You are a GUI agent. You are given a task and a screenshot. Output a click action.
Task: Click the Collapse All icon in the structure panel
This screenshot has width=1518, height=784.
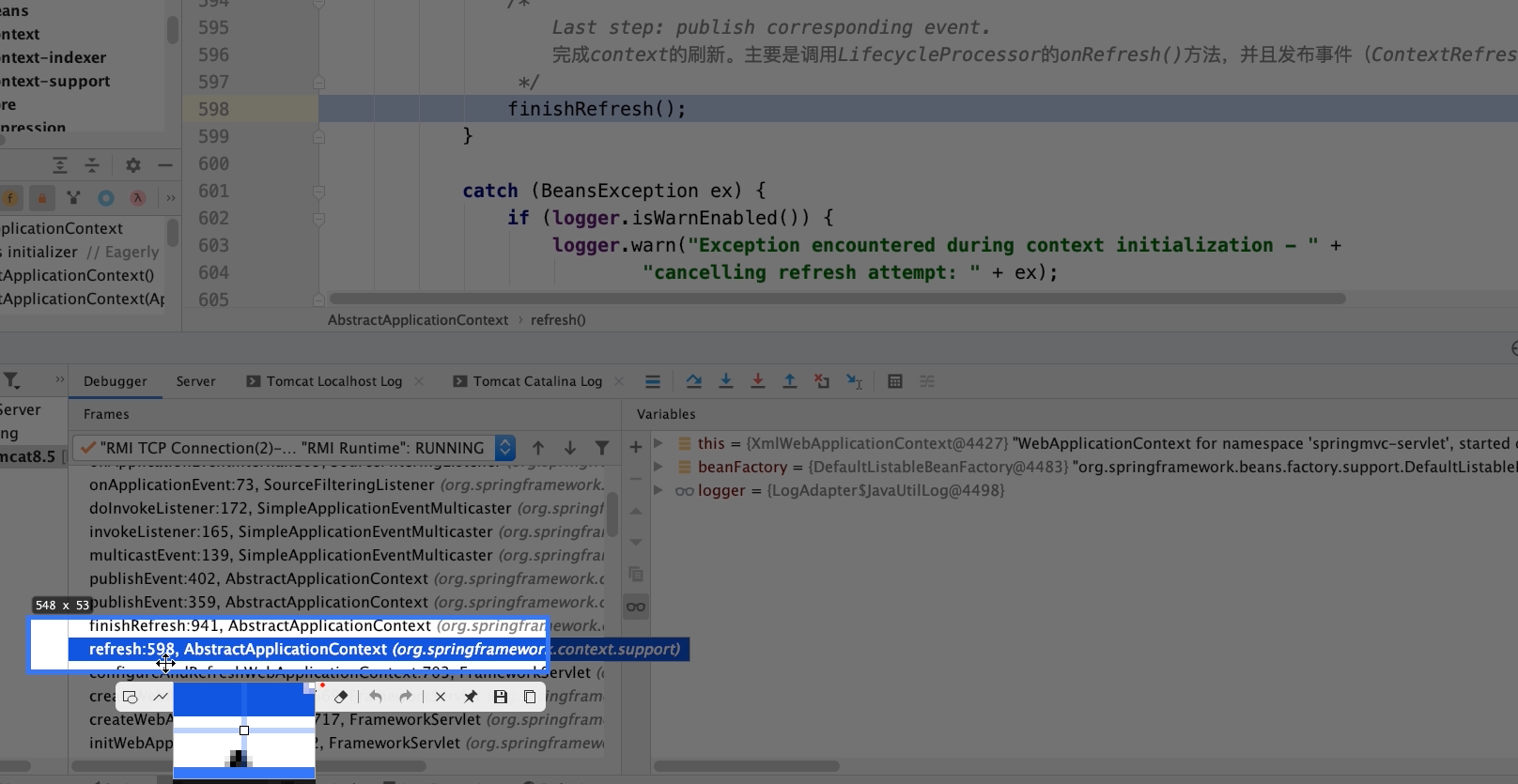(92, 165)
